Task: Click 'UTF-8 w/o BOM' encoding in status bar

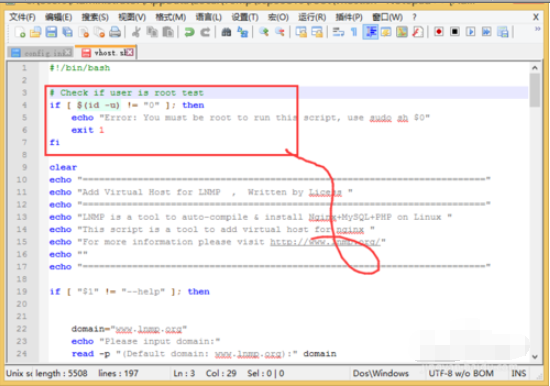Action: [461, 373]
